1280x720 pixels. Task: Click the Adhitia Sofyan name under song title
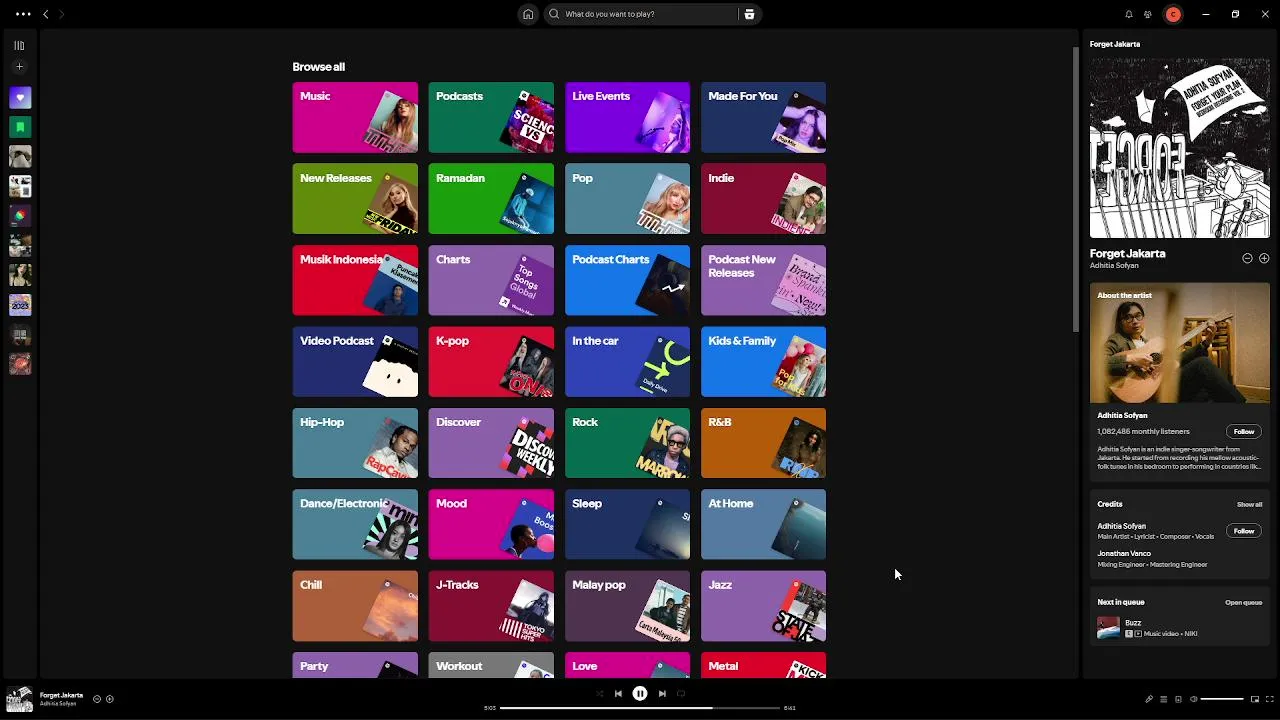pos(1114,266)
